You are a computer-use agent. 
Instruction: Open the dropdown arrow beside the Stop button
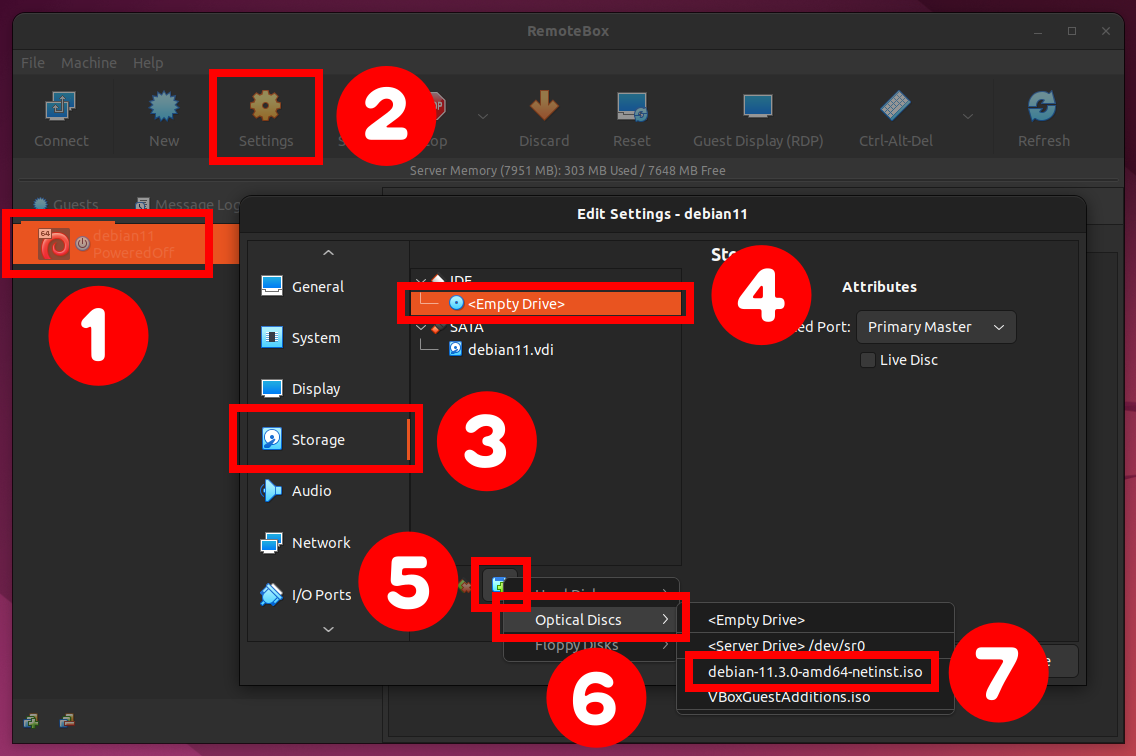[x=483, y=117]
